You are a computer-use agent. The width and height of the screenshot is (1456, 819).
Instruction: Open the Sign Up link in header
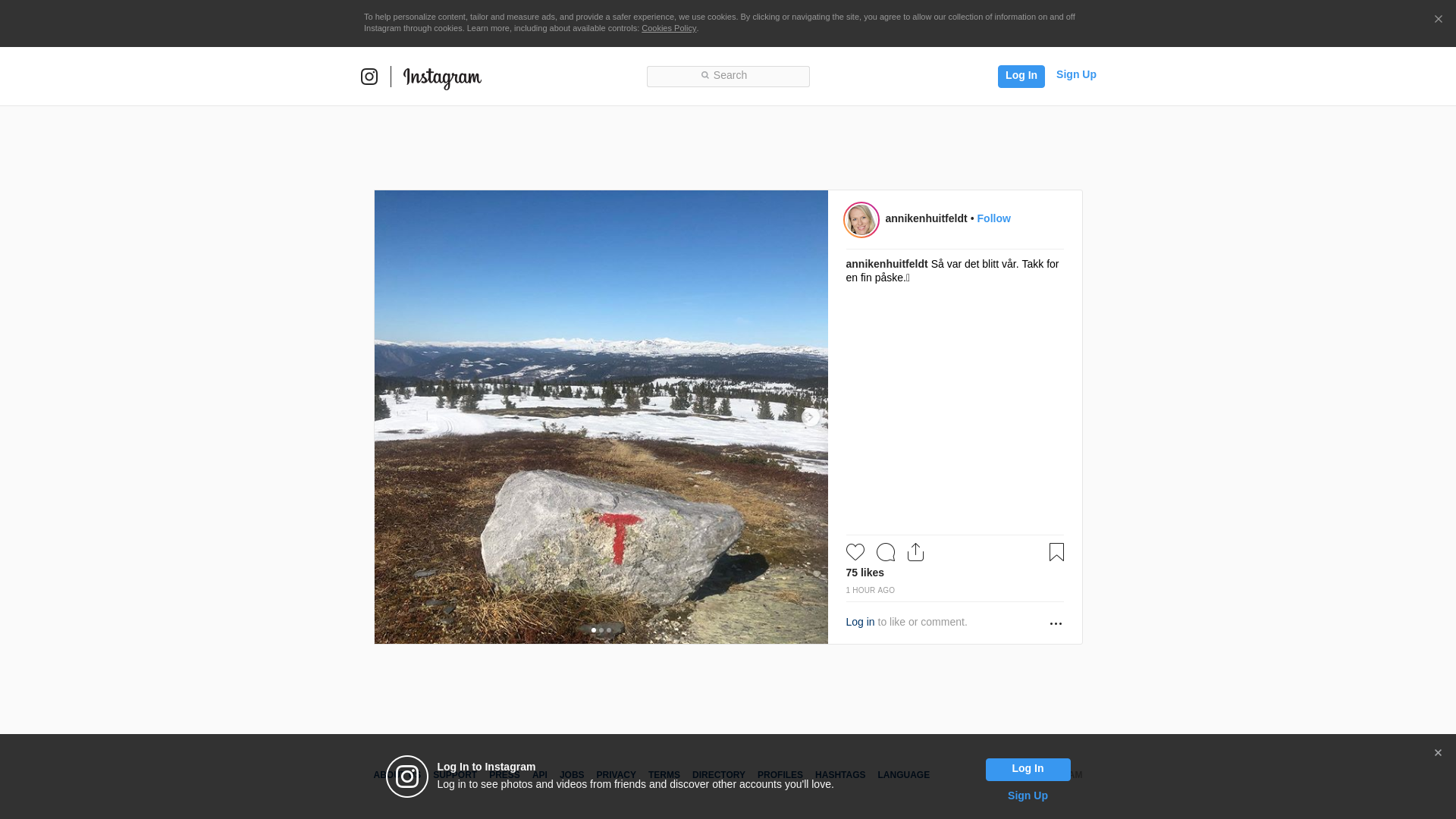tap(1075, 74)
